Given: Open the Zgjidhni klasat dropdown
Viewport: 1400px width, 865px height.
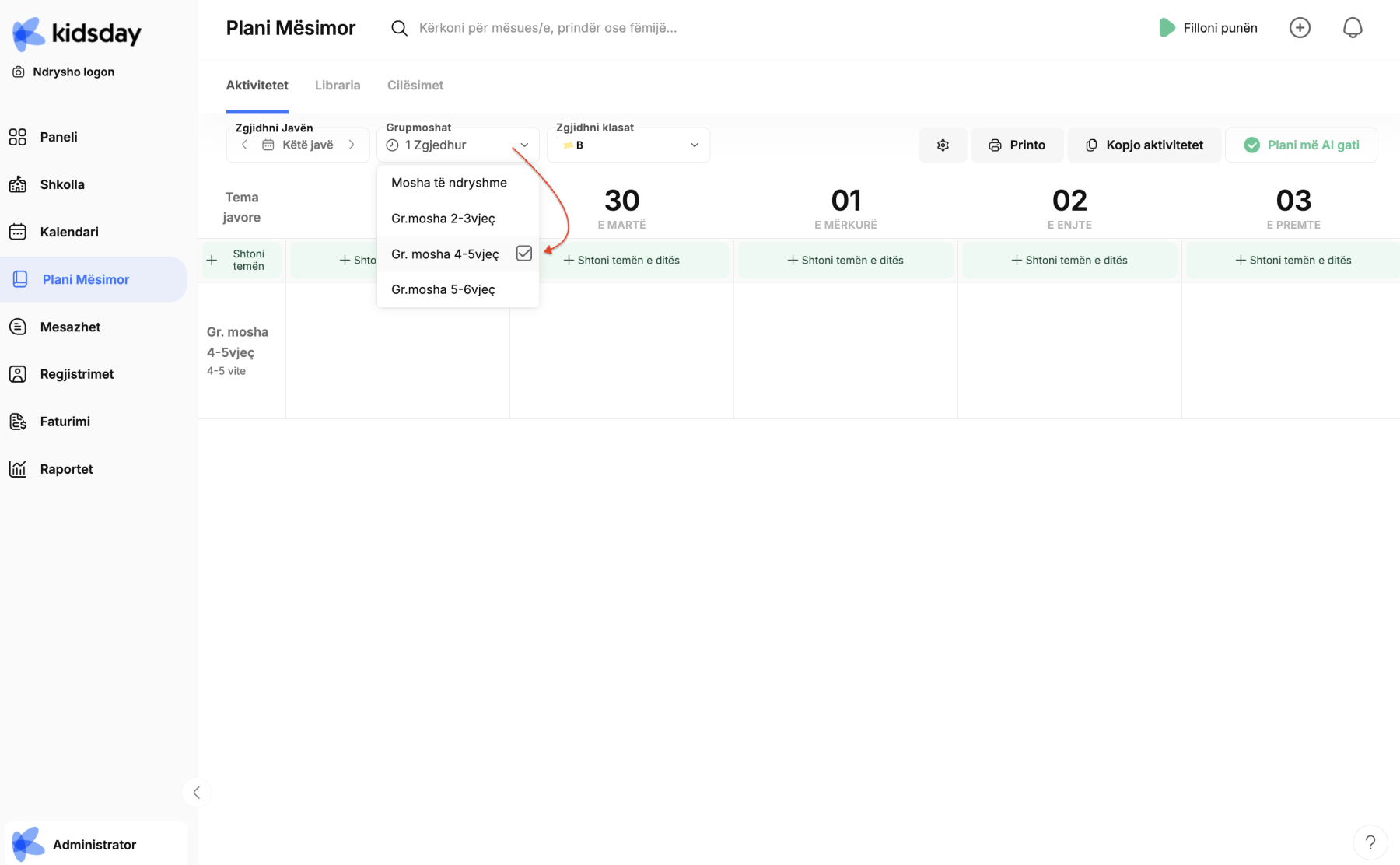Looking at the screenshot, I should tap(628, 145).
